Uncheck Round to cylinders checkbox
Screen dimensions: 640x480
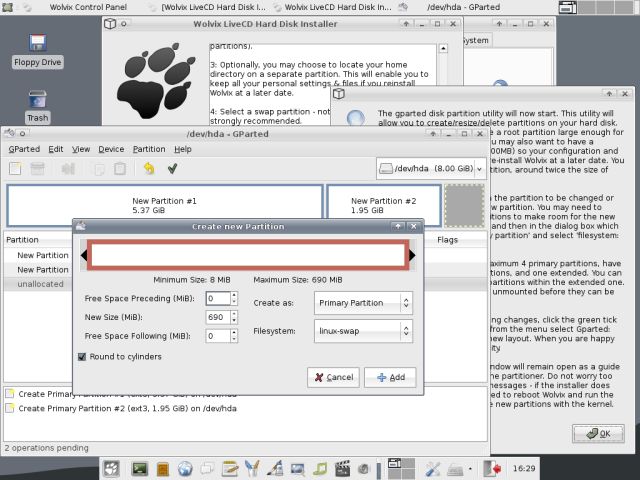(82, 356)
